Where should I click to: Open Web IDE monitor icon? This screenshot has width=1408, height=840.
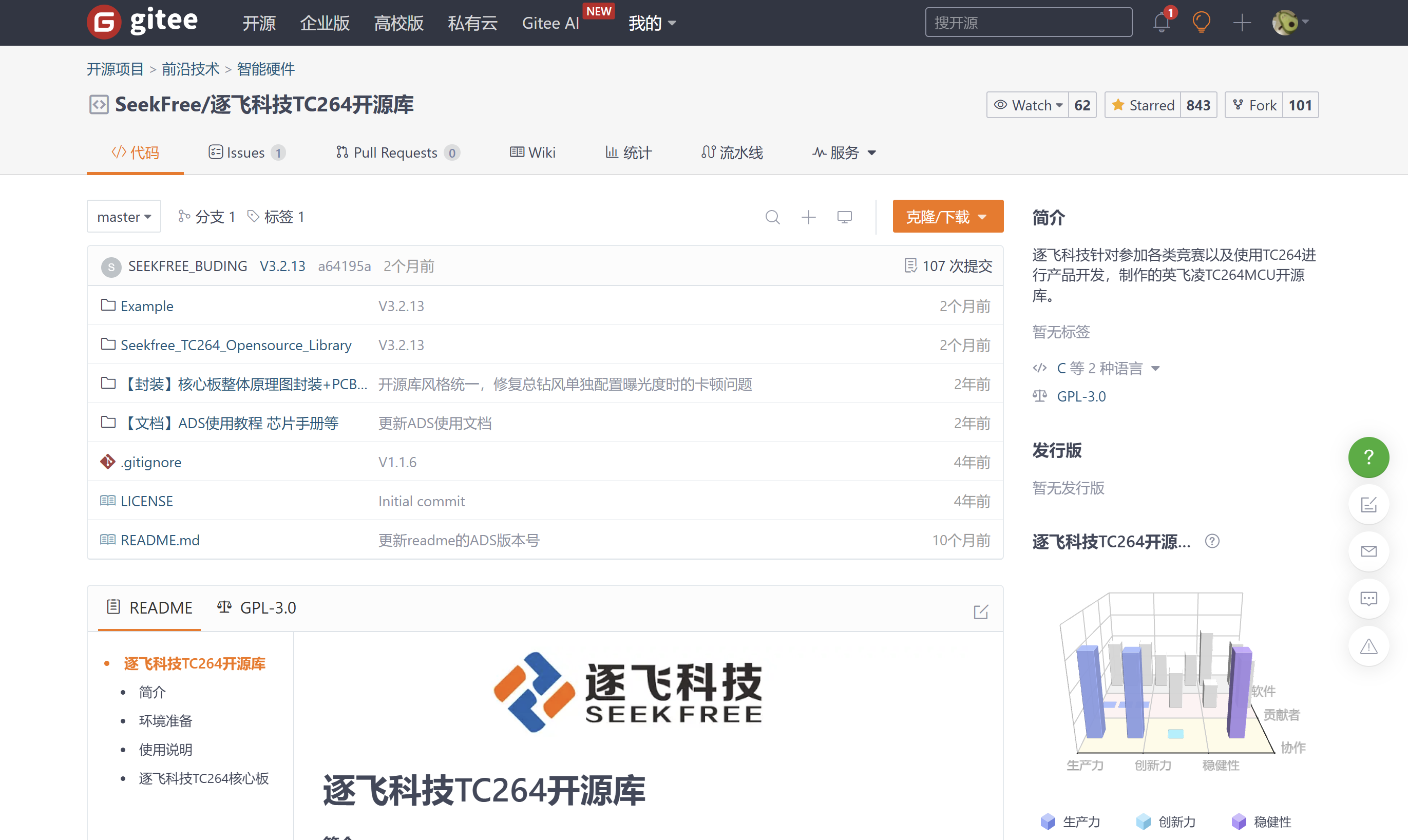844,217
